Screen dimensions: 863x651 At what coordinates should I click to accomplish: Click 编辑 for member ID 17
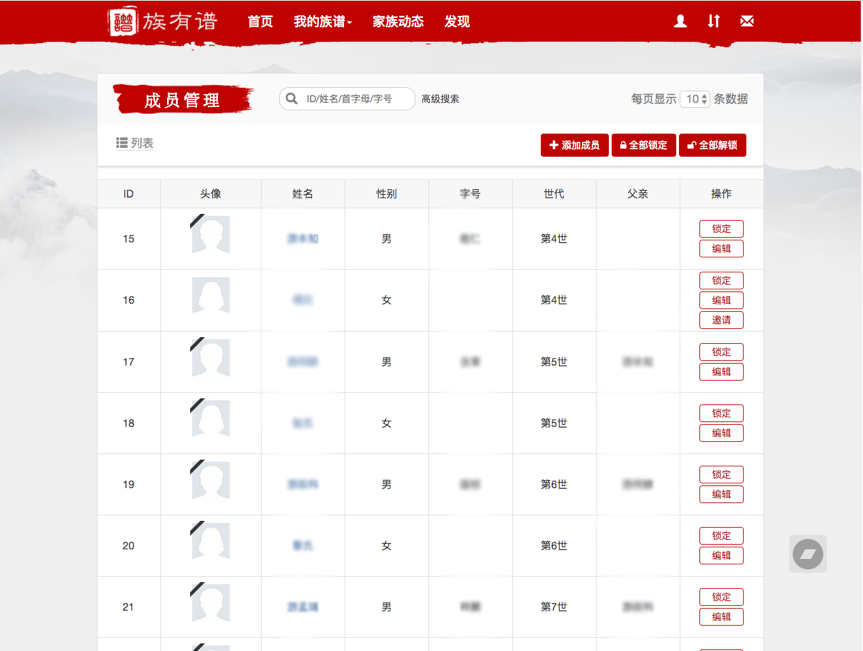pos(722,371)
